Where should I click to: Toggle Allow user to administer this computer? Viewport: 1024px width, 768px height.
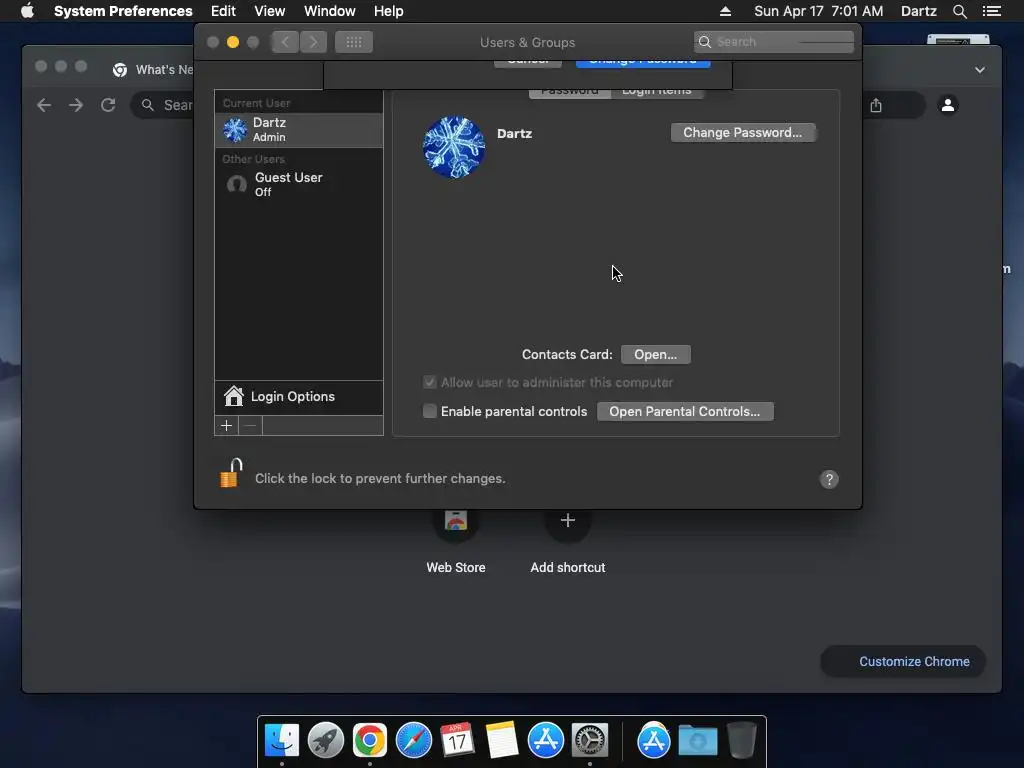pos(430,382)
